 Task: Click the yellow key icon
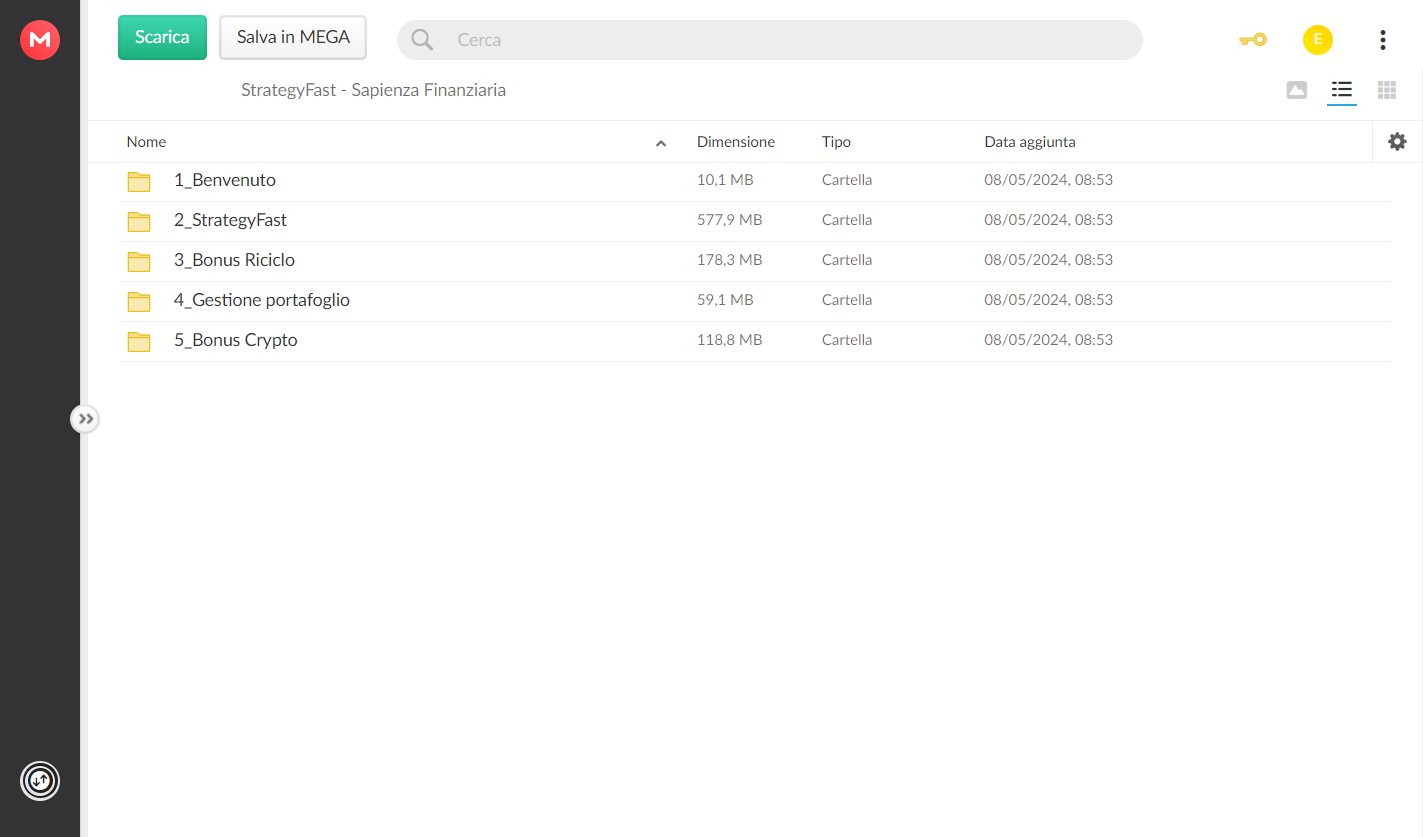(1253, 40)
